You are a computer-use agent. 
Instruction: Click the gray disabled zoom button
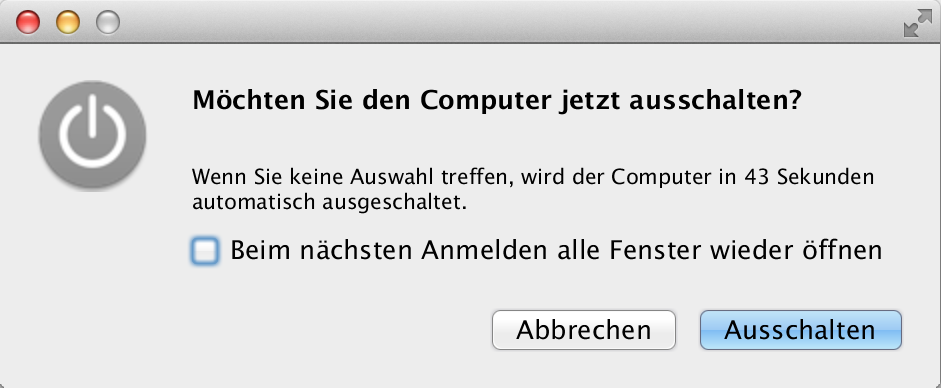[108, 23]
